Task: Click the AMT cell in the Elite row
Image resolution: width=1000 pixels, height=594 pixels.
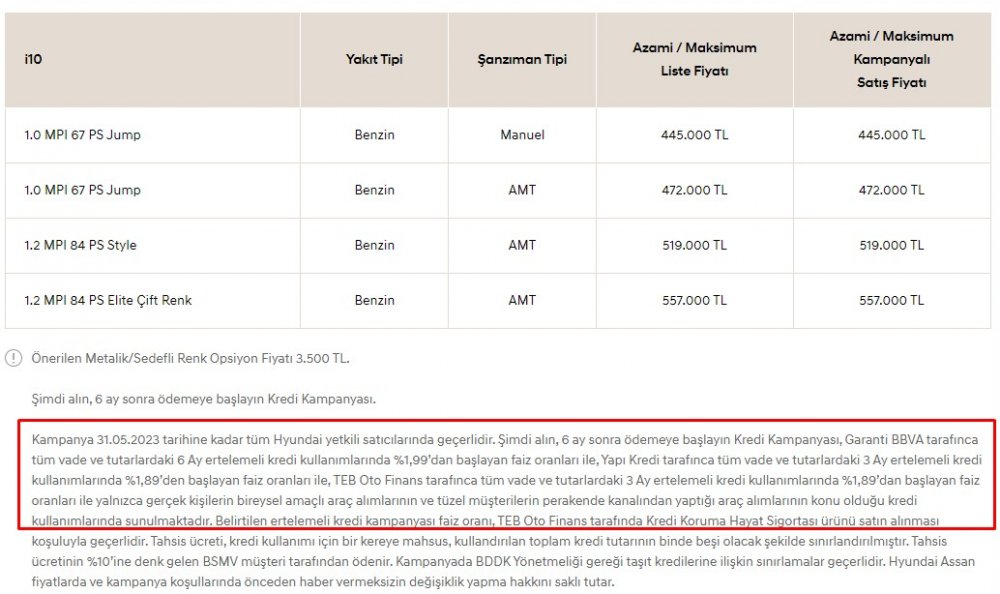Action: [x=522, y=301]
